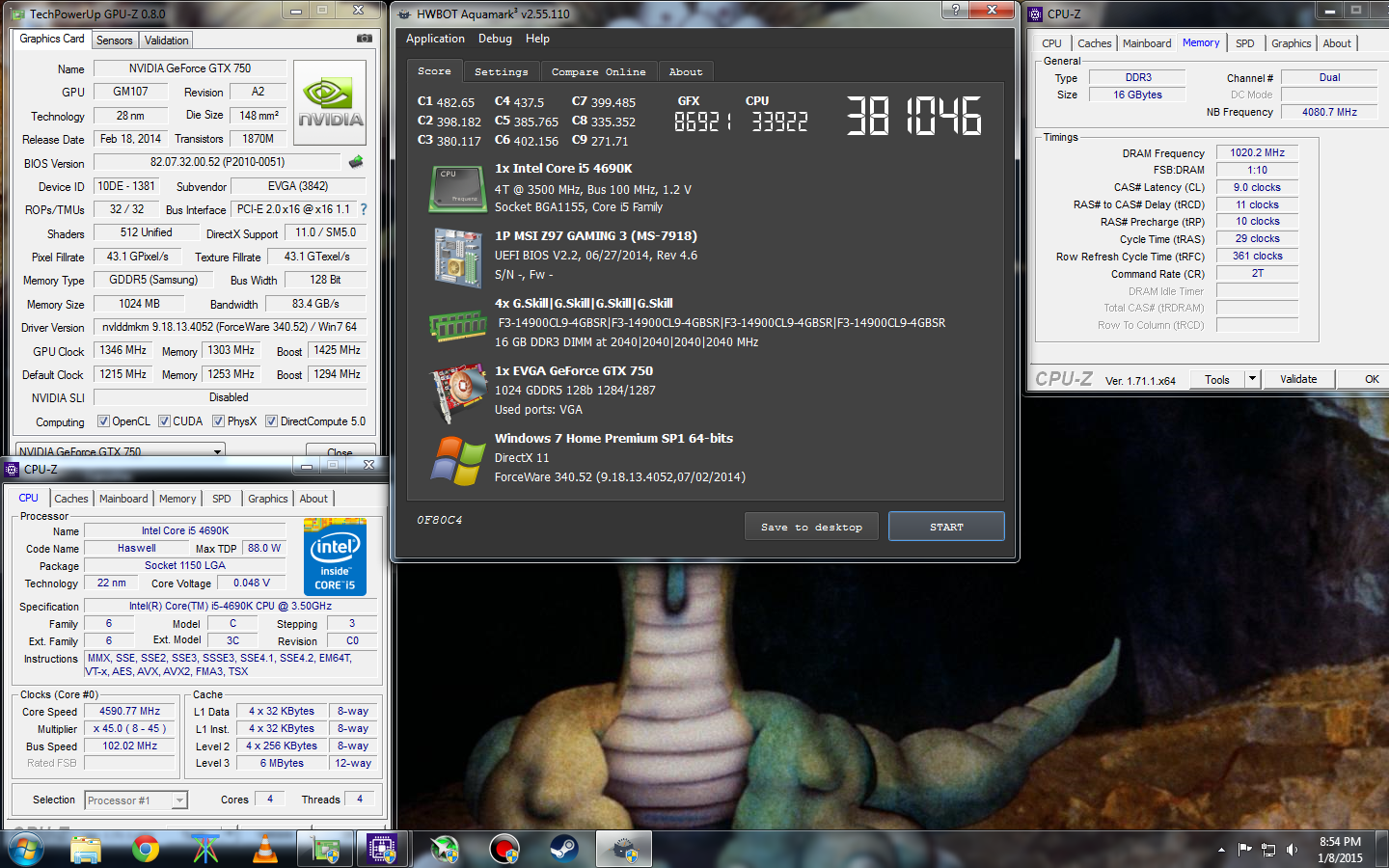Open the GPU selection dropdown in GPU-Z
The width and height of the screenshot is (1389, 868).
(121, 450)
